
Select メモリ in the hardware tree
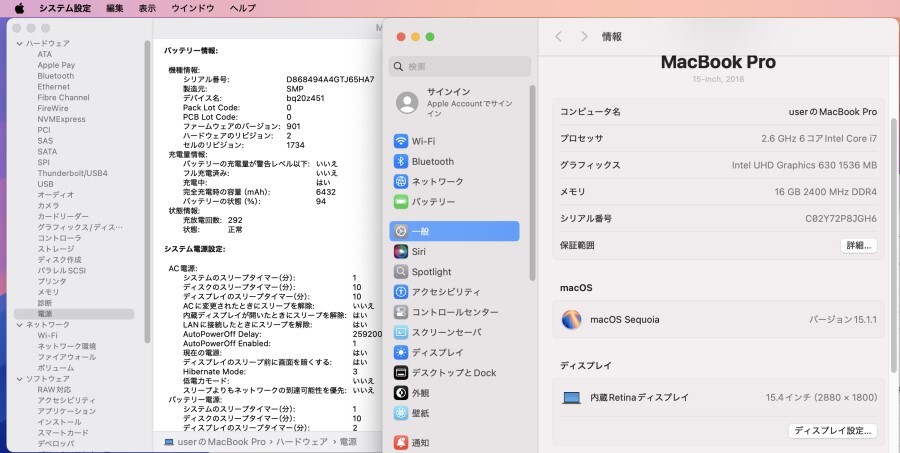[48, 292]
